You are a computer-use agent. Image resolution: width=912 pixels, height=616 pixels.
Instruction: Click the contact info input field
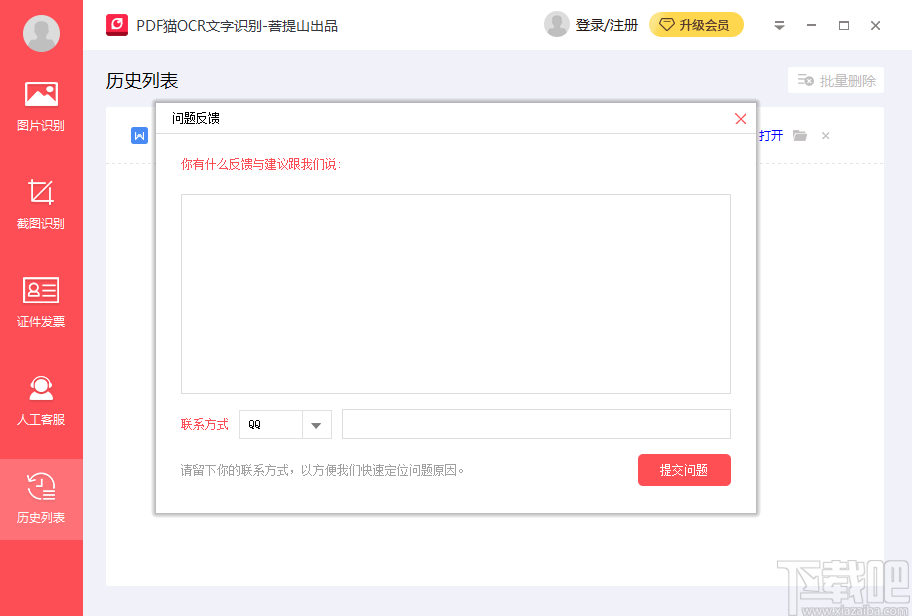(x=536, y=424)
